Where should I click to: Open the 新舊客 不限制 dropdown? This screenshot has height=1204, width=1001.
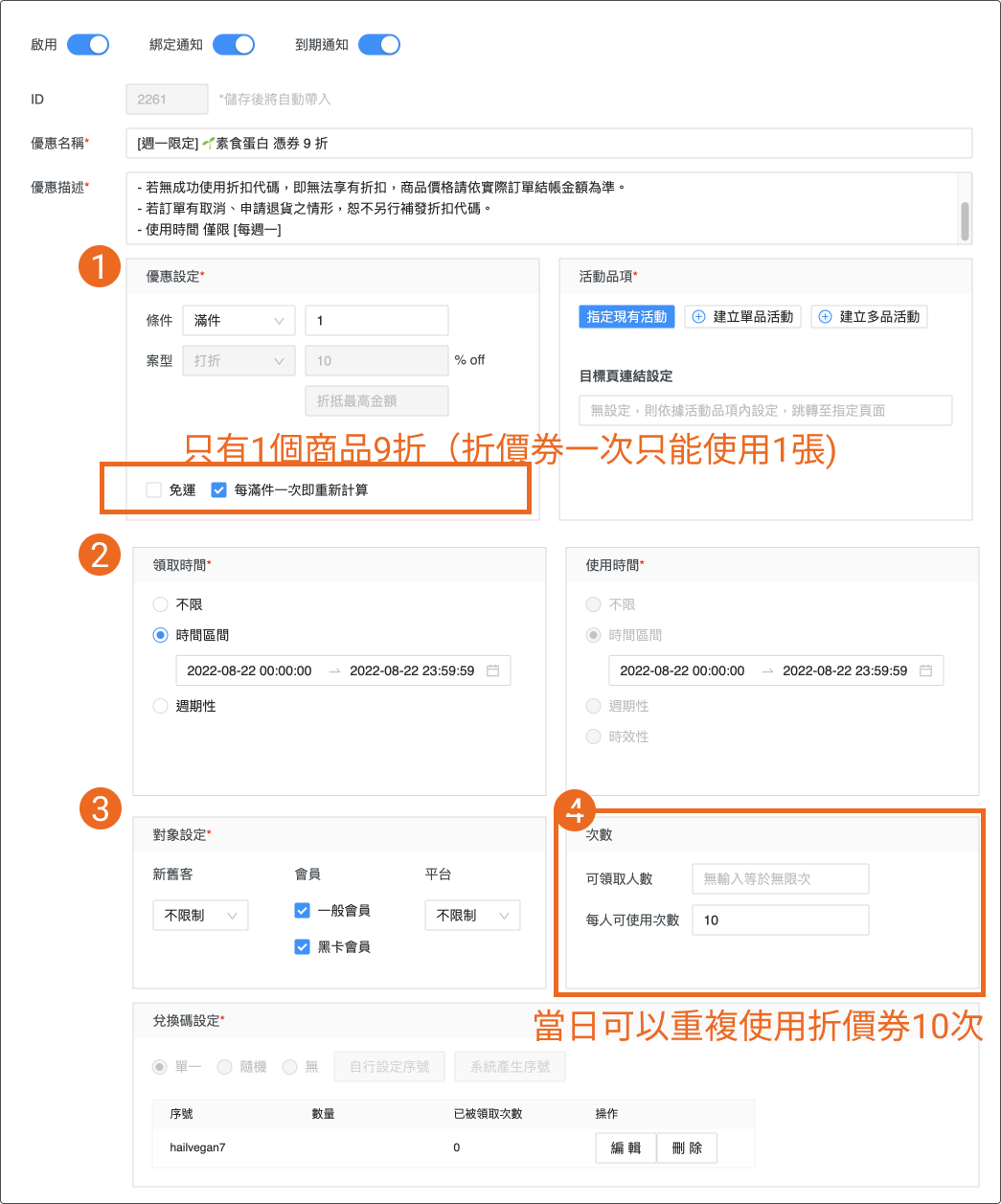pos(200,916)
